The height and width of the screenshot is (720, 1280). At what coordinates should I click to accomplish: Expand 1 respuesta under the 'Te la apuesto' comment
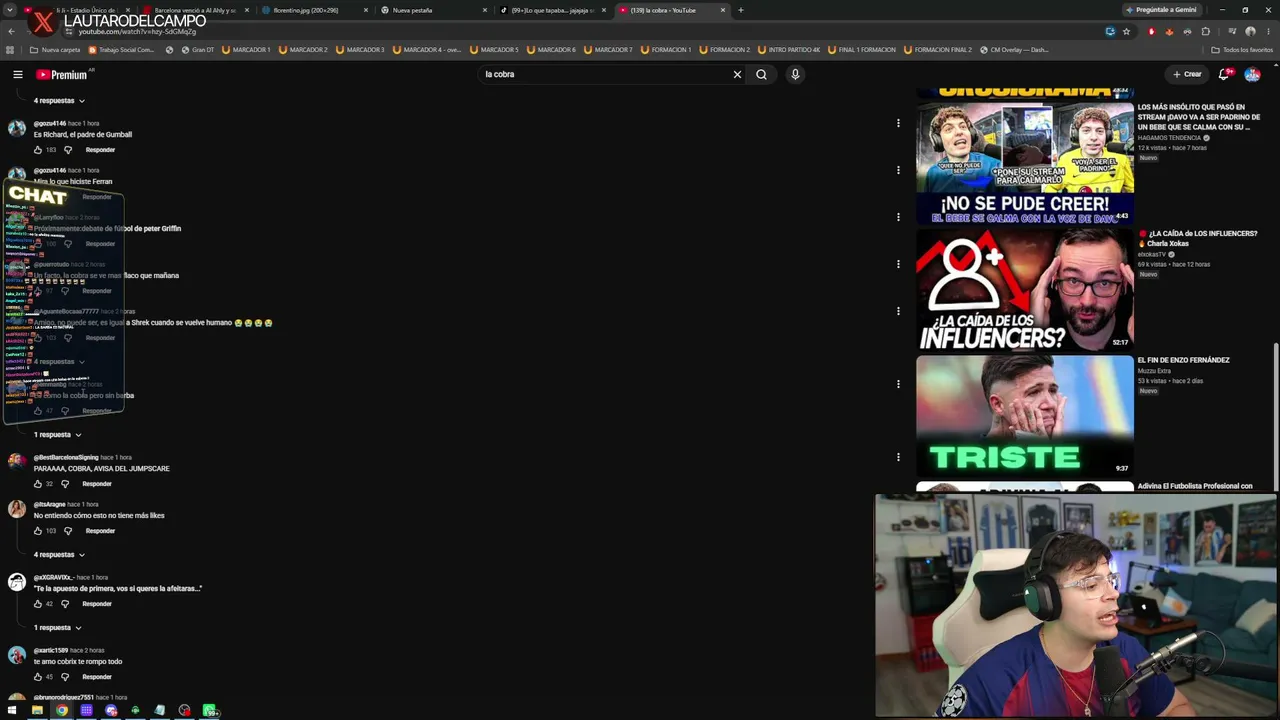click(57, 628)
